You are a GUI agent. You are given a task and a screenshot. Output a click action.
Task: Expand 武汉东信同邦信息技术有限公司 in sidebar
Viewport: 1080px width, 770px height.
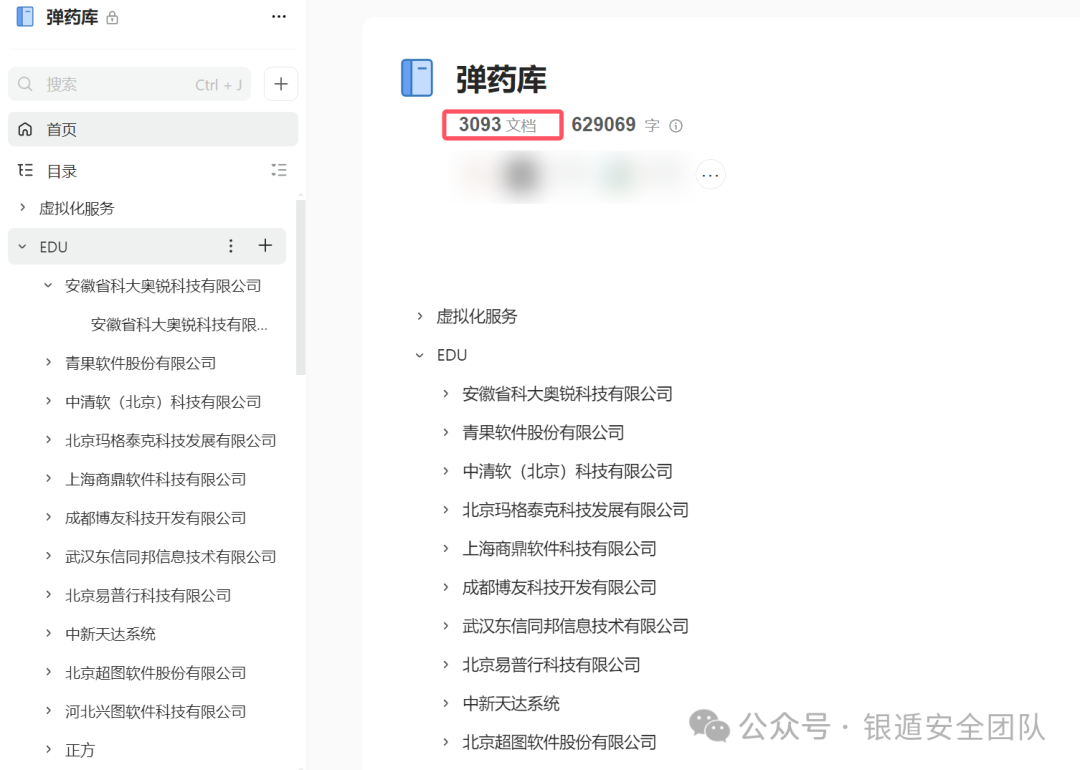click(x=48, y=555)
